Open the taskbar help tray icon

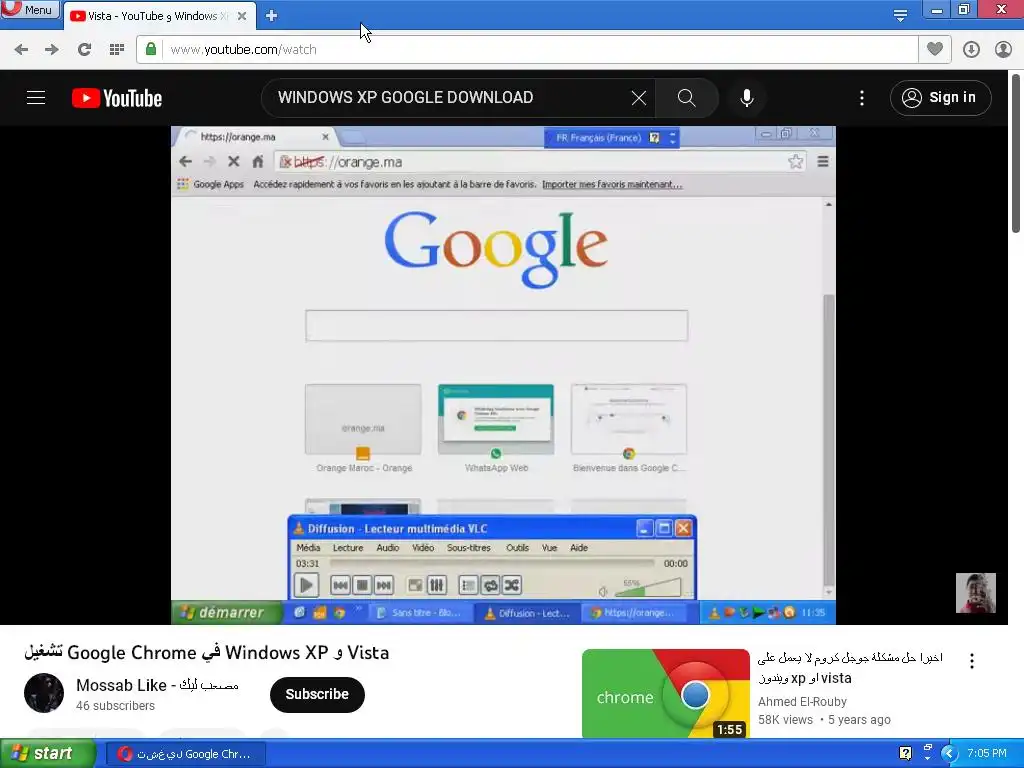[x=905, y=754]
